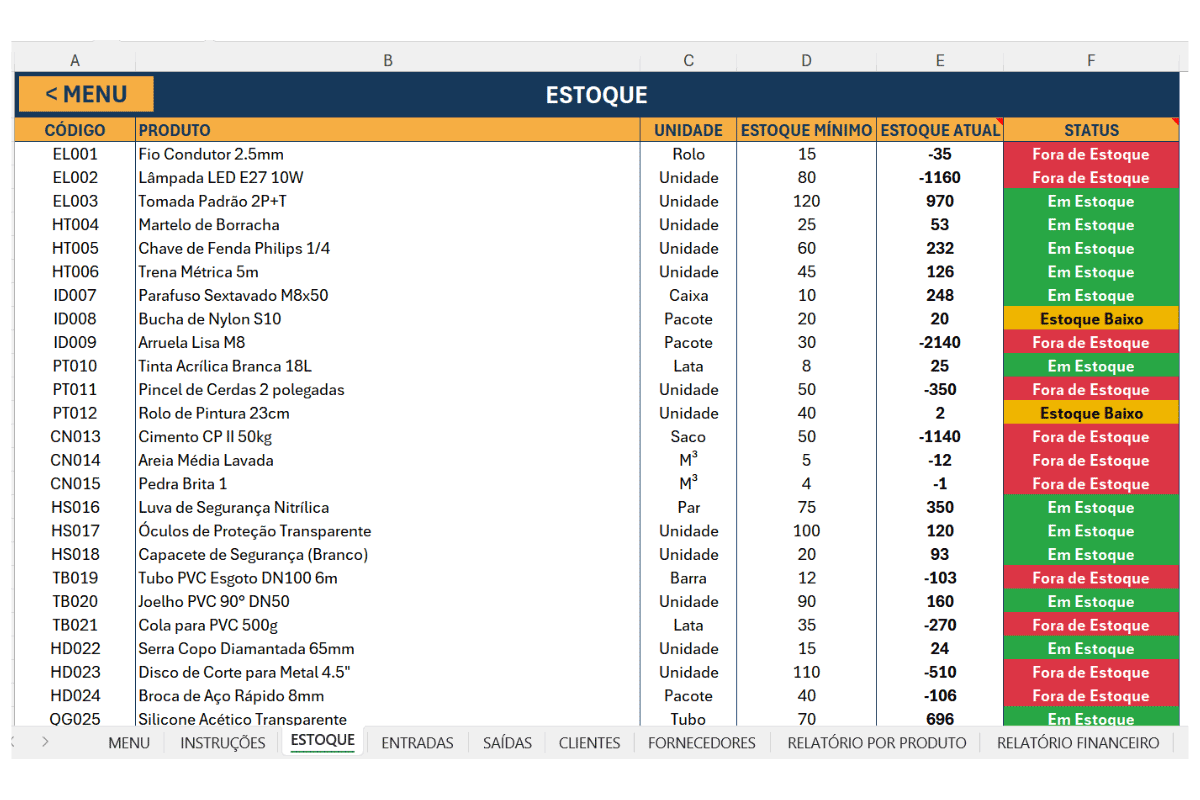Click unit cell Barra

(x=688, y=578)
